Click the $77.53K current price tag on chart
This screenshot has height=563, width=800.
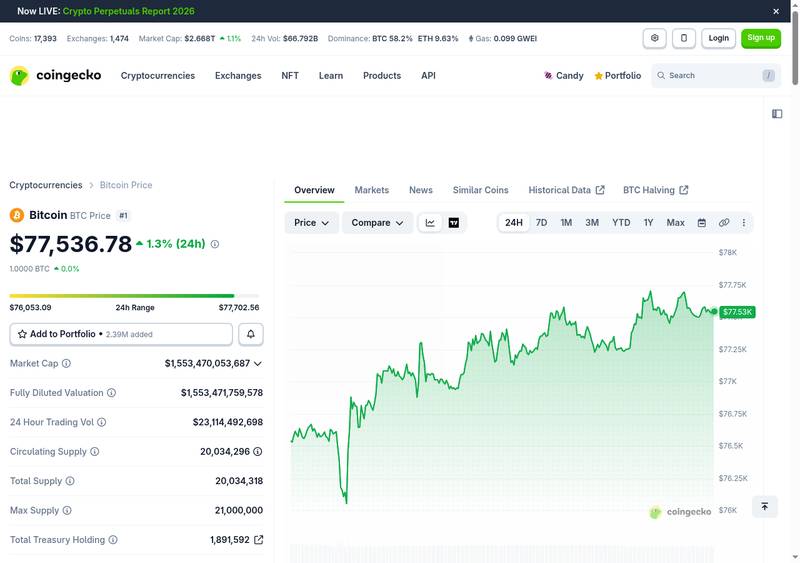tap(737, 312)
